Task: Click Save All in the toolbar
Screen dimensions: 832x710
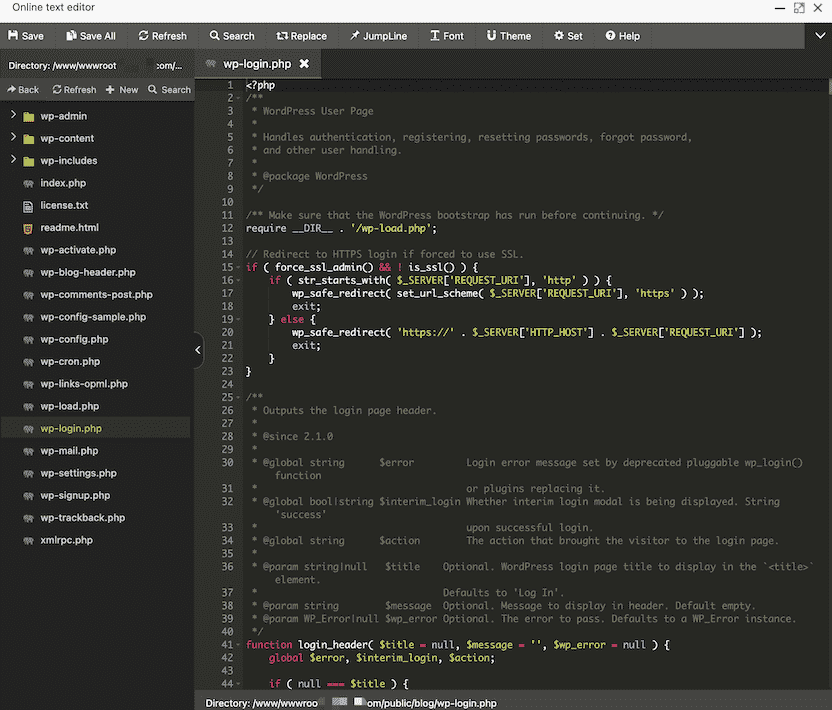Action: click(90, 36)
